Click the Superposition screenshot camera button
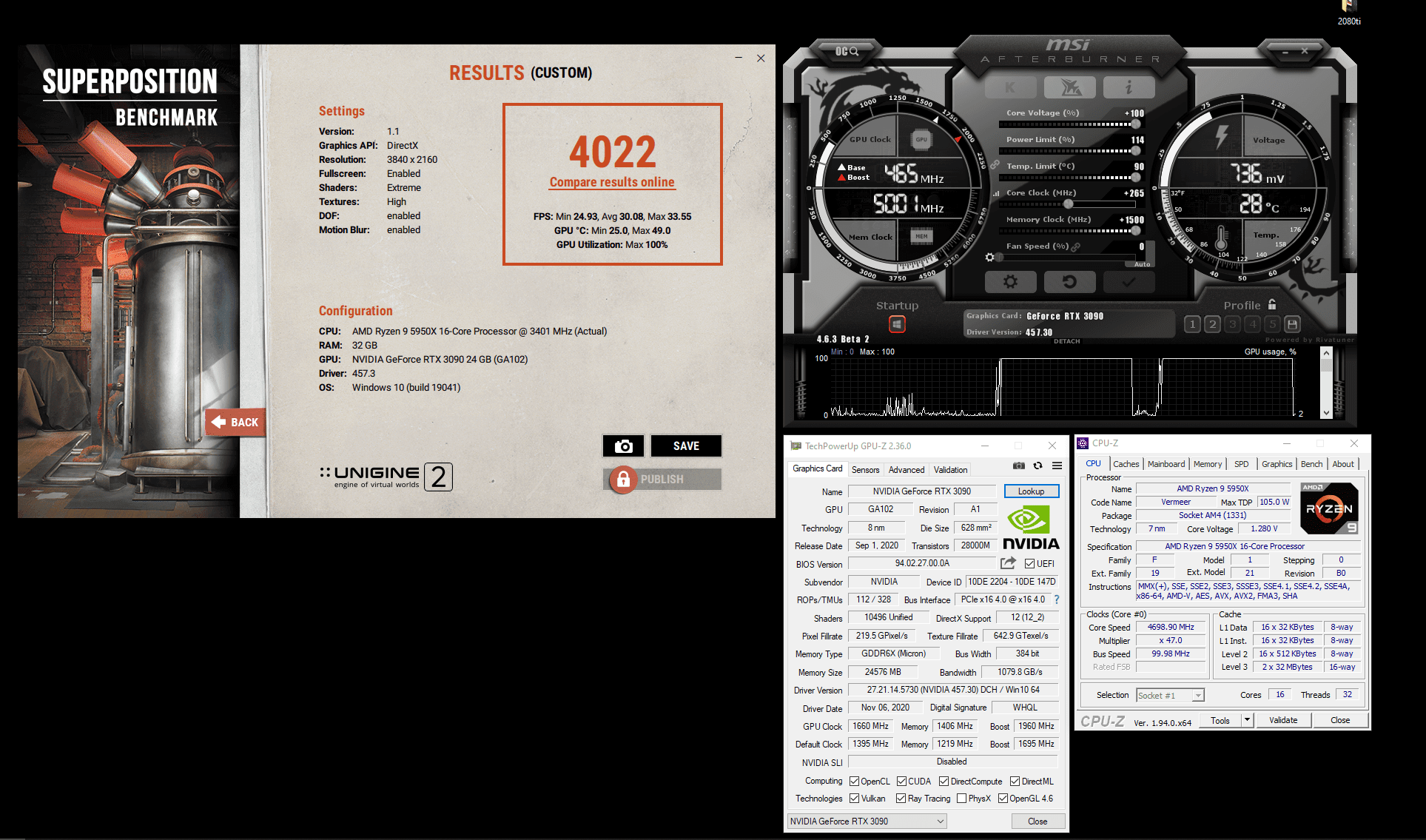 (x=623, y=446)
